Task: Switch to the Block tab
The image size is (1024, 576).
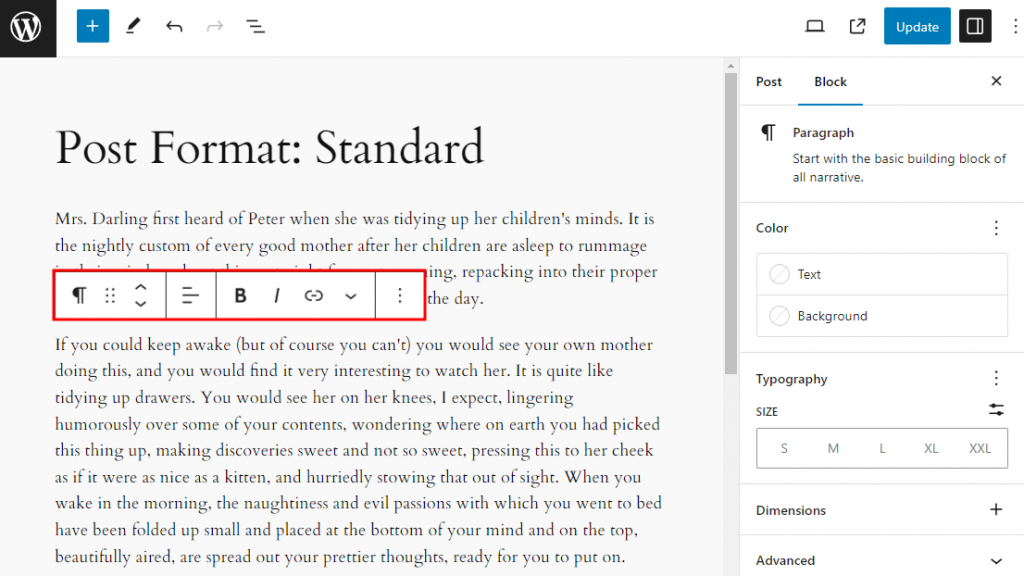Action: tap(830, 81)
